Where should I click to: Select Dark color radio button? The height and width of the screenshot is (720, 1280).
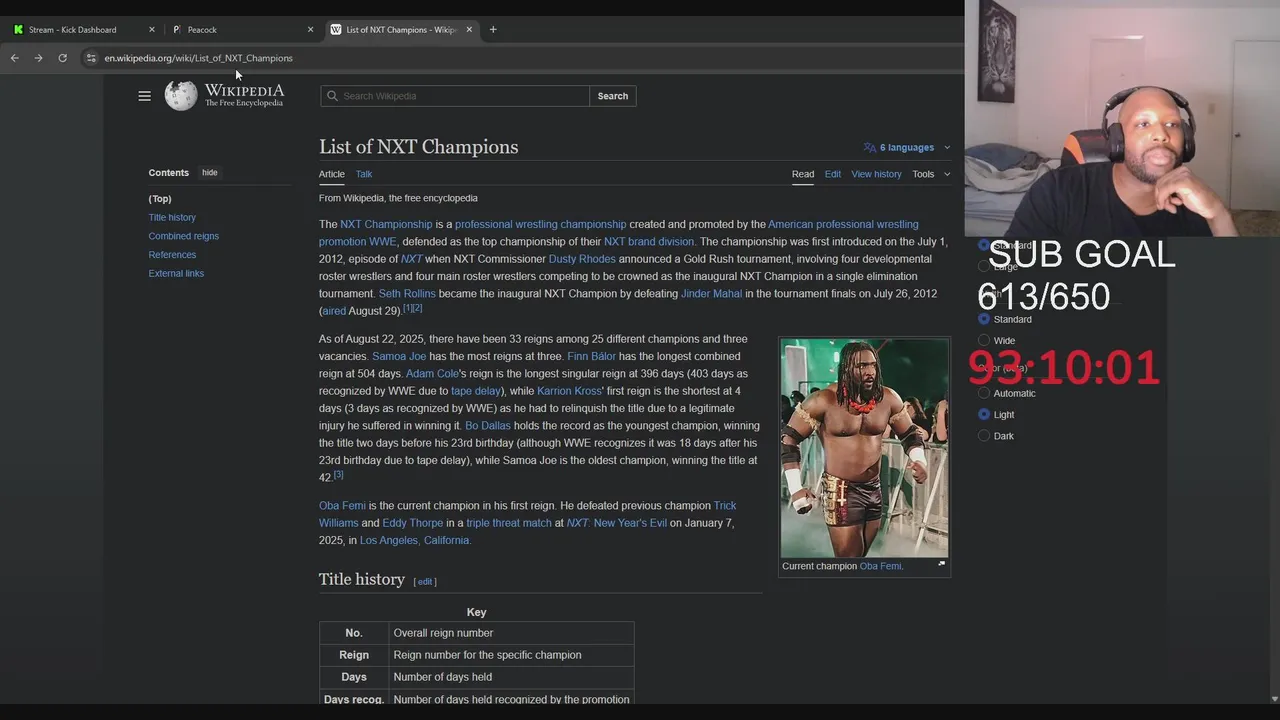pyautogui.click(x=984, y=436)
